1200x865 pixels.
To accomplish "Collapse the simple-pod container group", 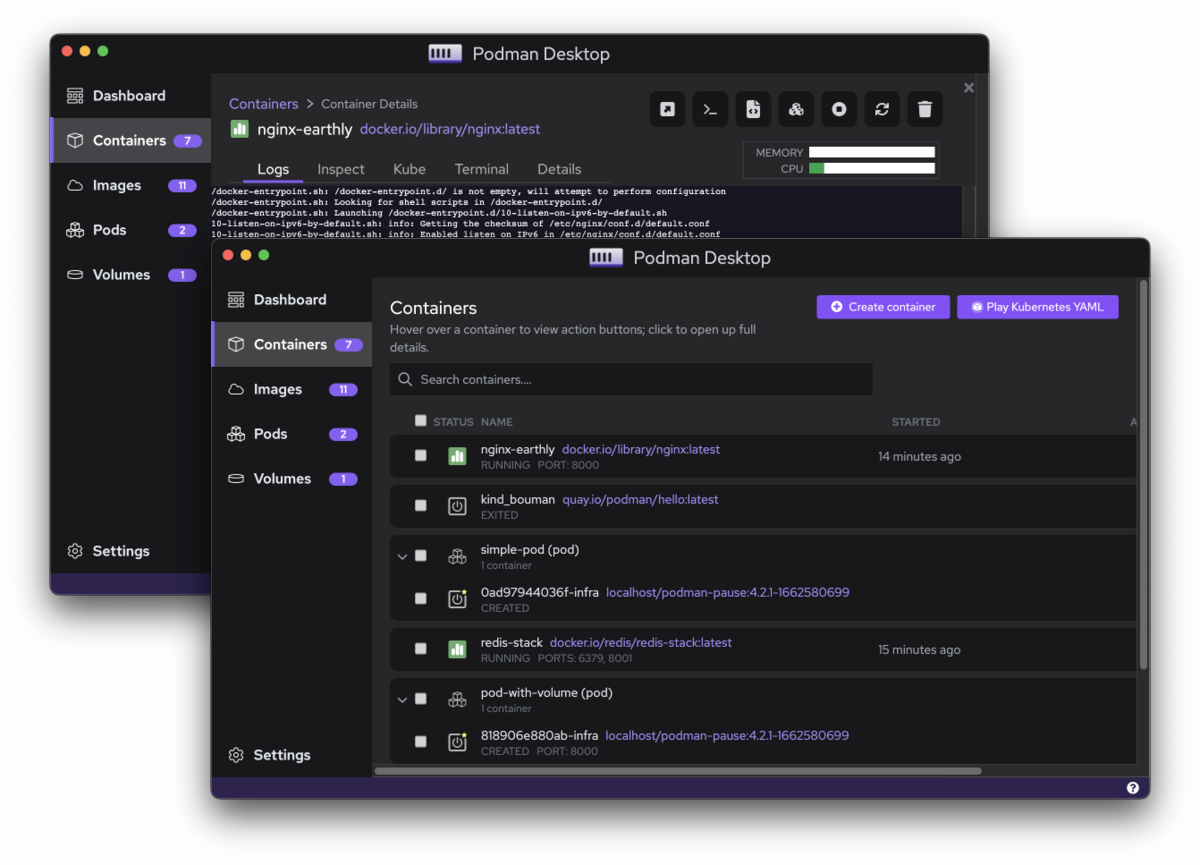I will tap(403, 556).
